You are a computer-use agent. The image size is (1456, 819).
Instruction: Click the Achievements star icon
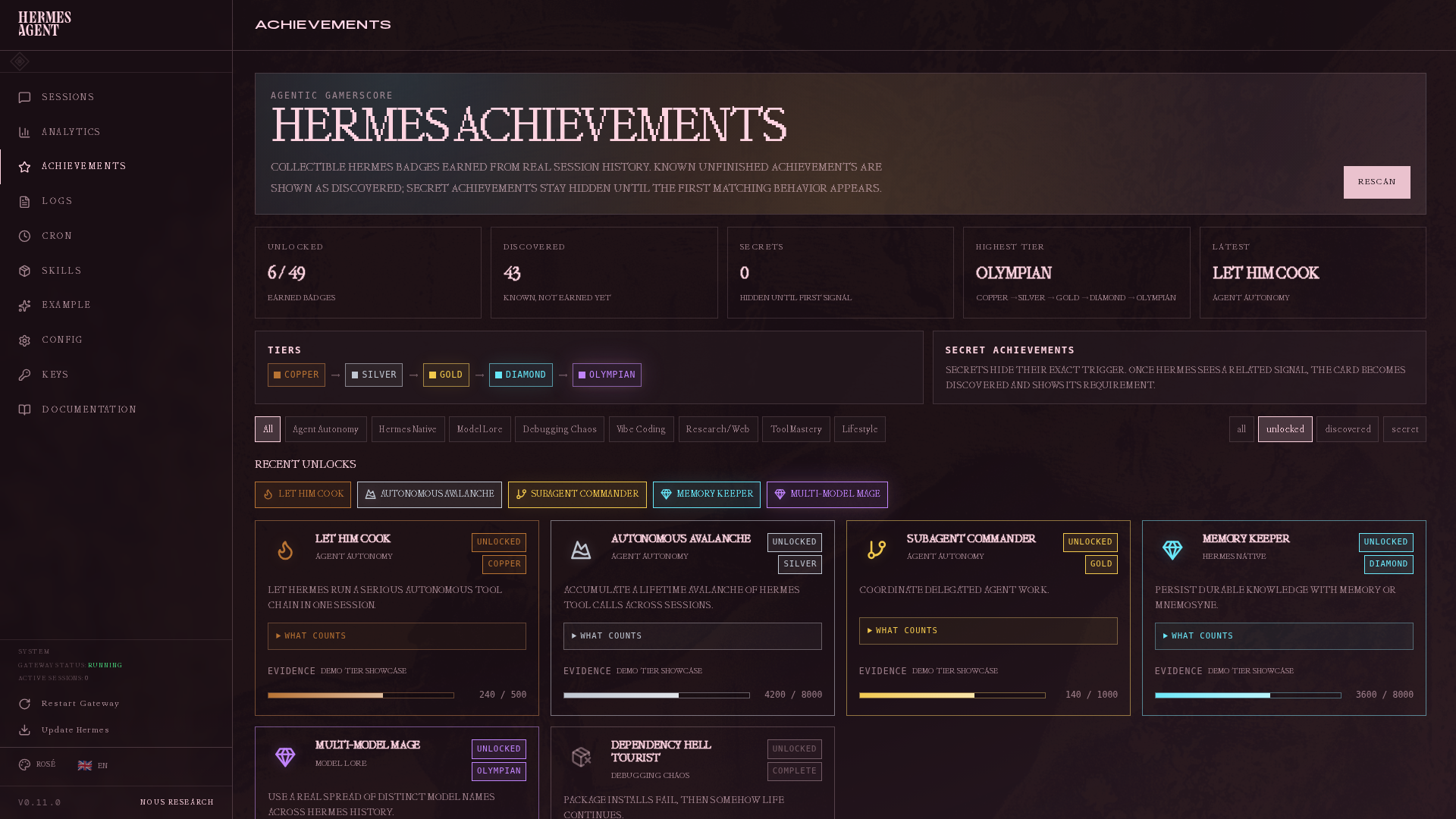click(24, 167)
